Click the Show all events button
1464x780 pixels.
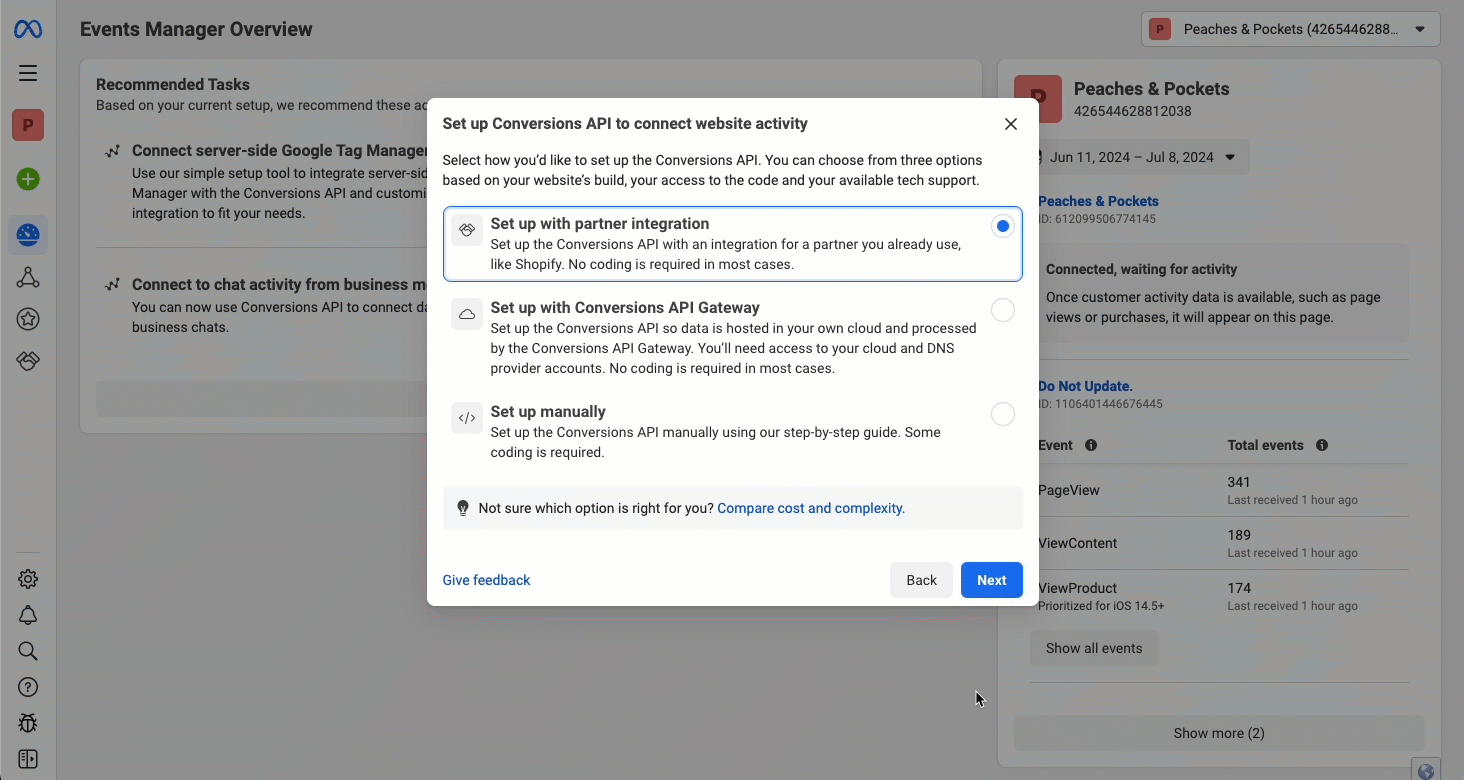(1094, 648)
